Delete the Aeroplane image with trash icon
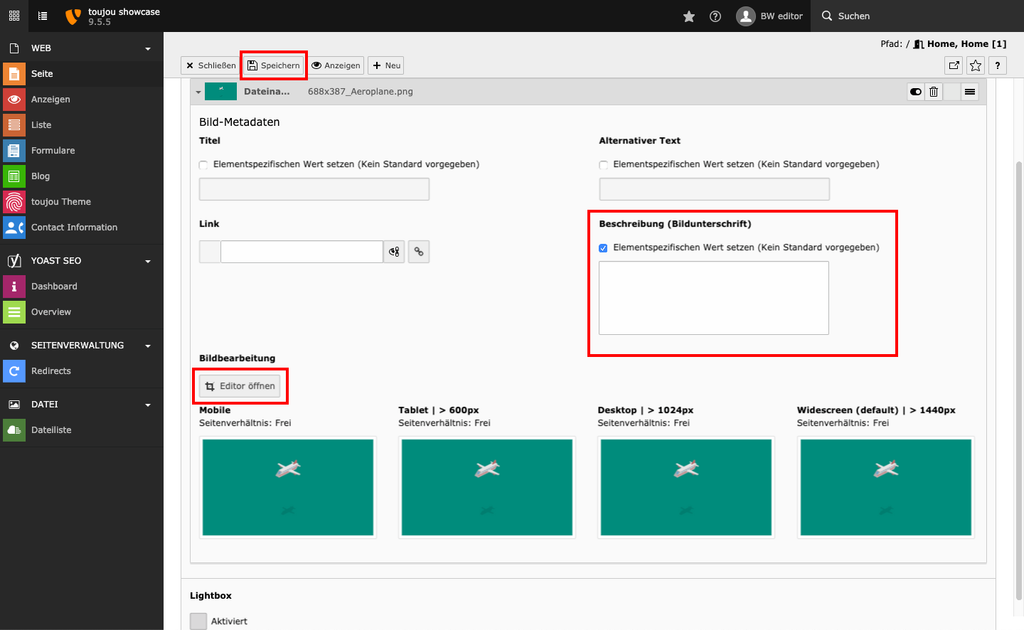Screen dimensions: 1024x630 pos(933,92)
